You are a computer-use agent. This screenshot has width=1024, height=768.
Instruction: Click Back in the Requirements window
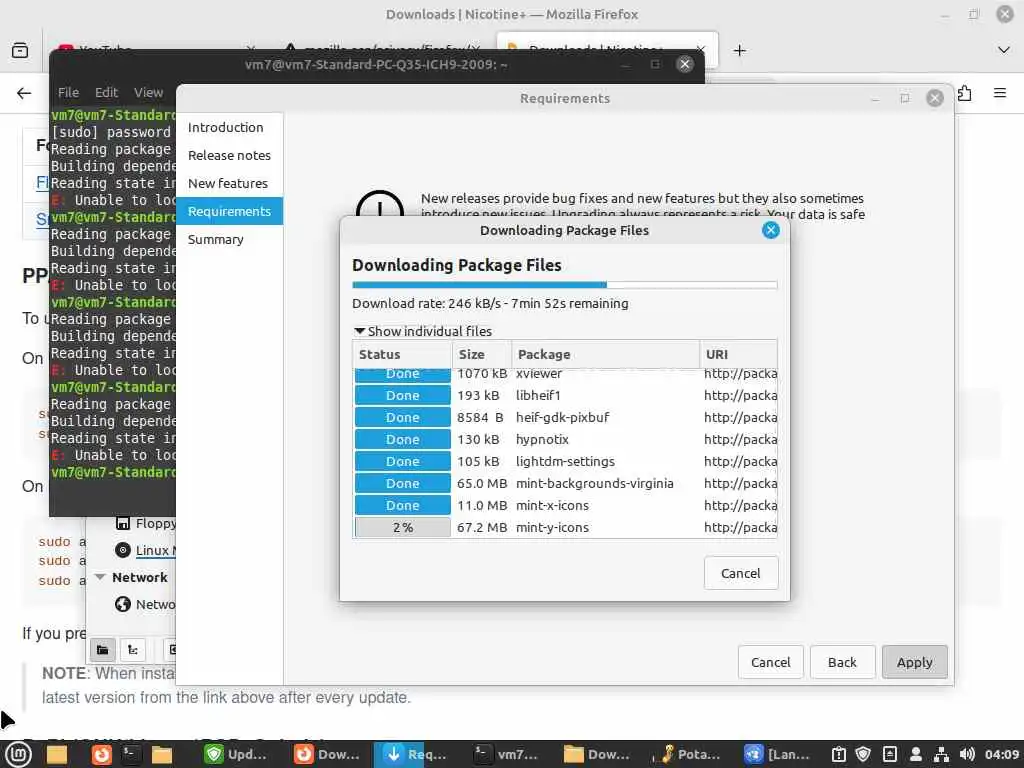pos(842,662)
